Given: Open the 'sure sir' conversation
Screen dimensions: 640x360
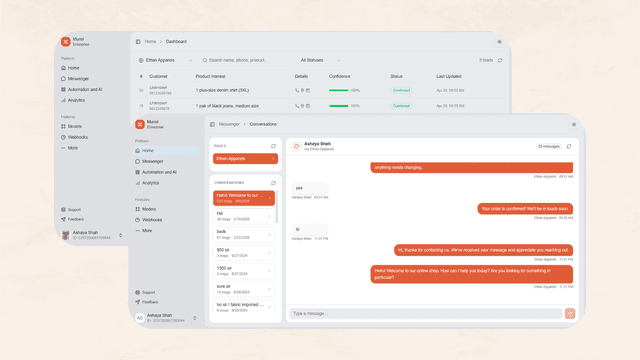Looking at the screenshot, I should point(244,289).
